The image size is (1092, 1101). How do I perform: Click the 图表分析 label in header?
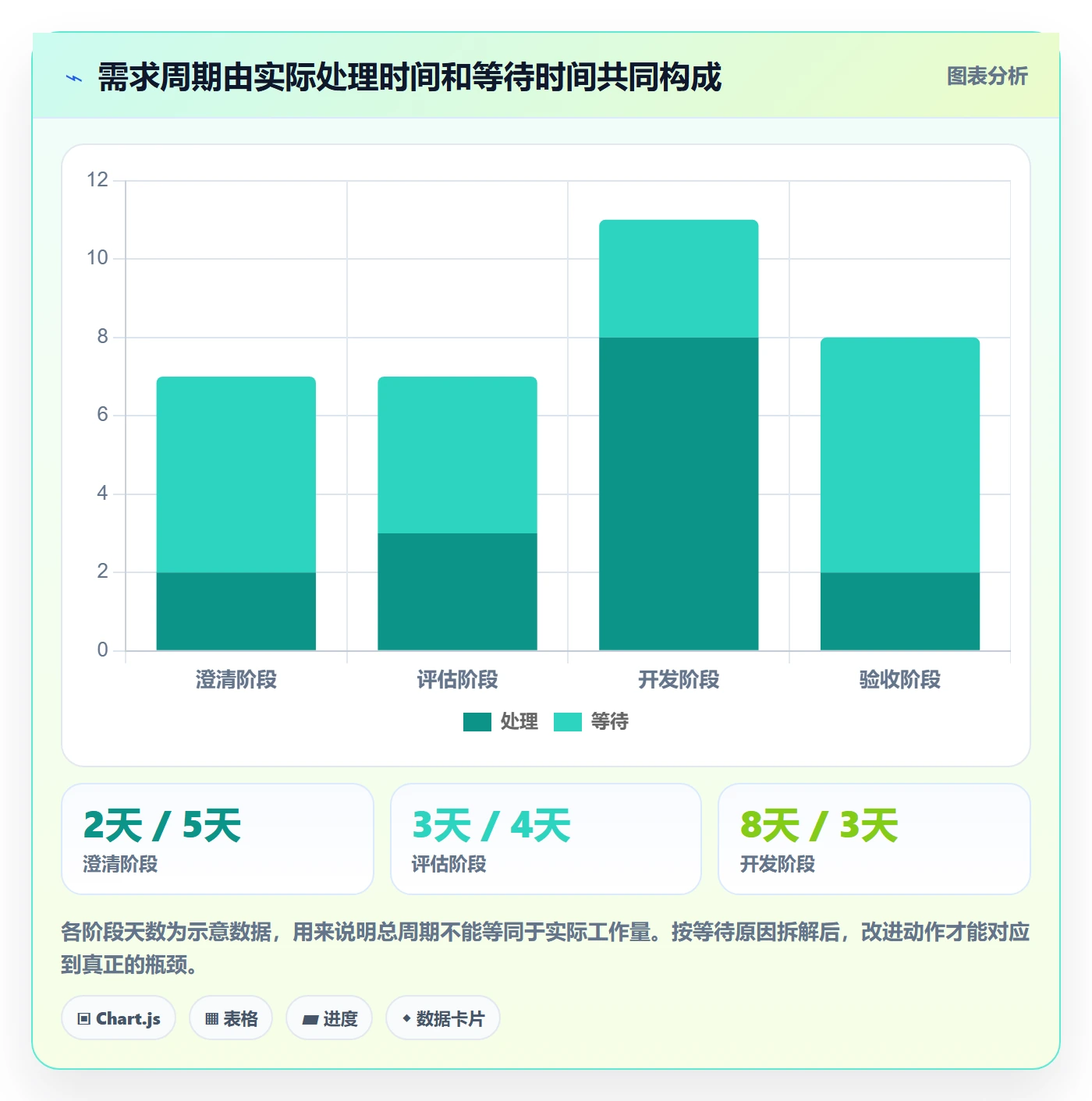(x=987, y=76)
